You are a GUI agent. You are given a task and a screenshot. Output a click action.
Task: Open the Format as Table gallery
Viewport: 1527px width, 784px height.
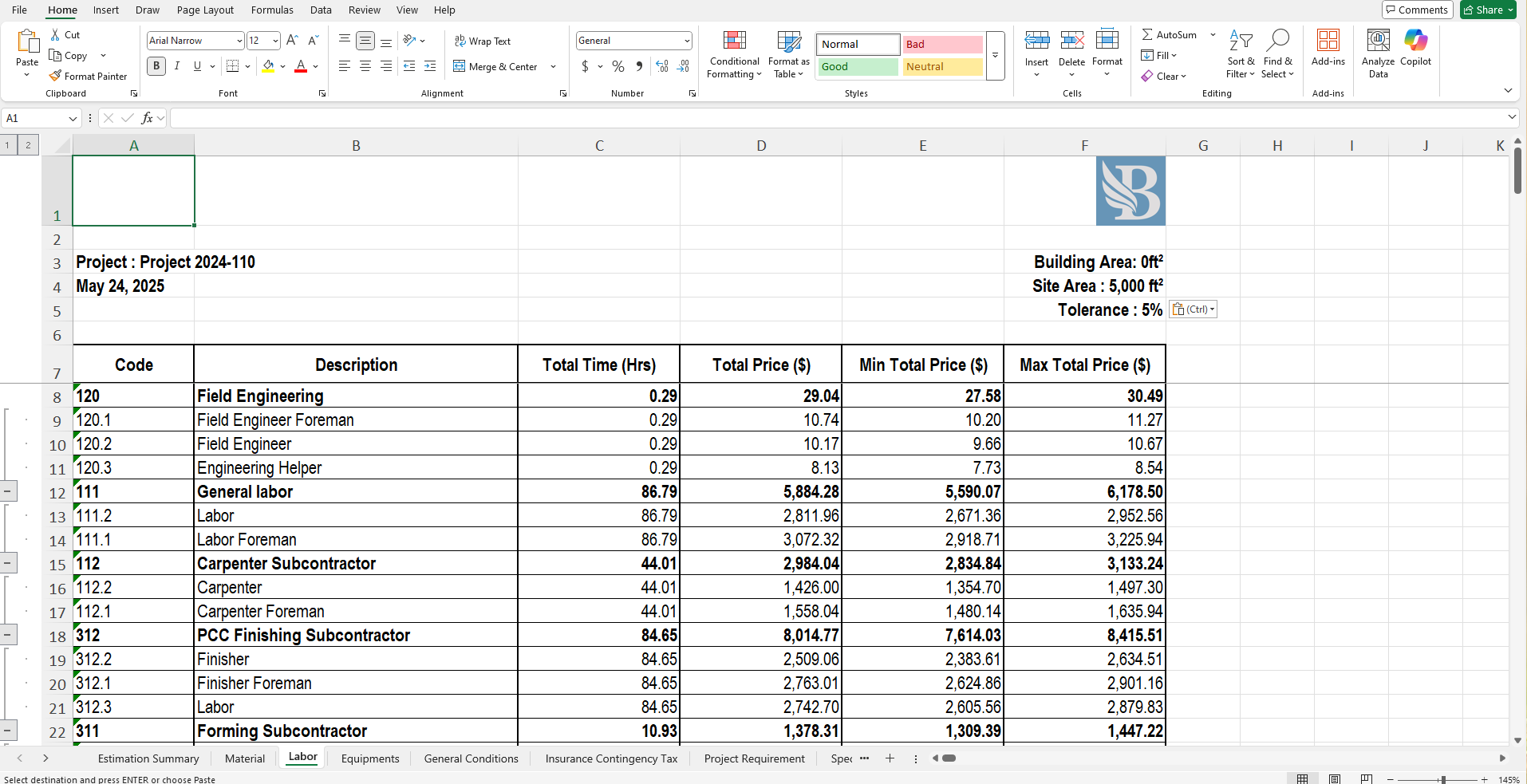pyautogui.click(x=789, y=54)
